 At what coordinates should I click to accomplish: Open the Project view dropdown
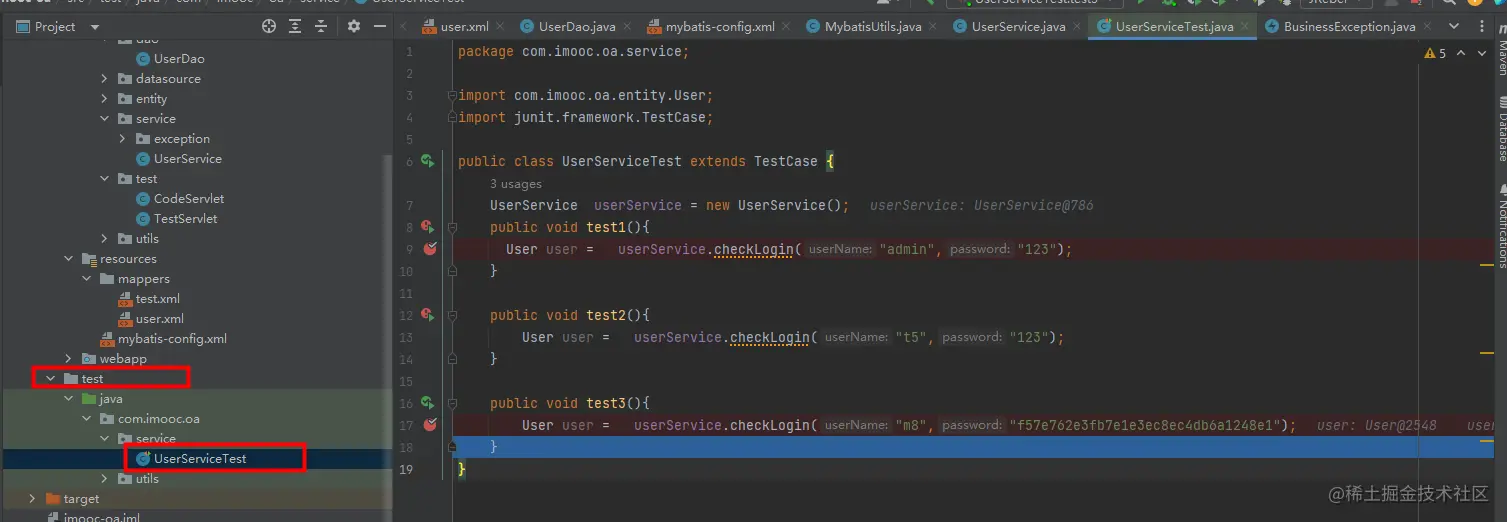point(95,27)
